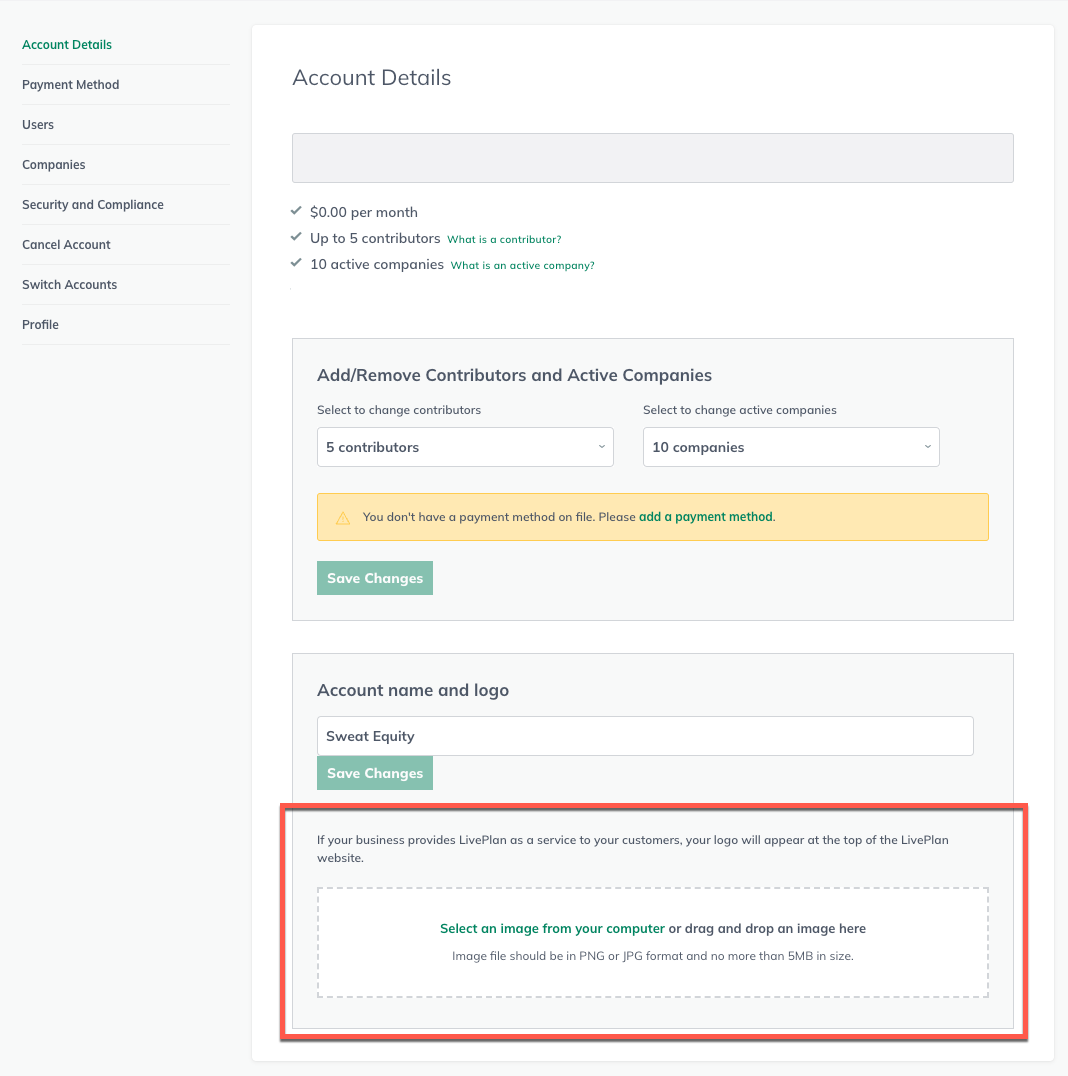Viewport: 1068px width, 1076px height.
Task: Click the checkmark beside 10 active companies
Action: click(296, 264)
